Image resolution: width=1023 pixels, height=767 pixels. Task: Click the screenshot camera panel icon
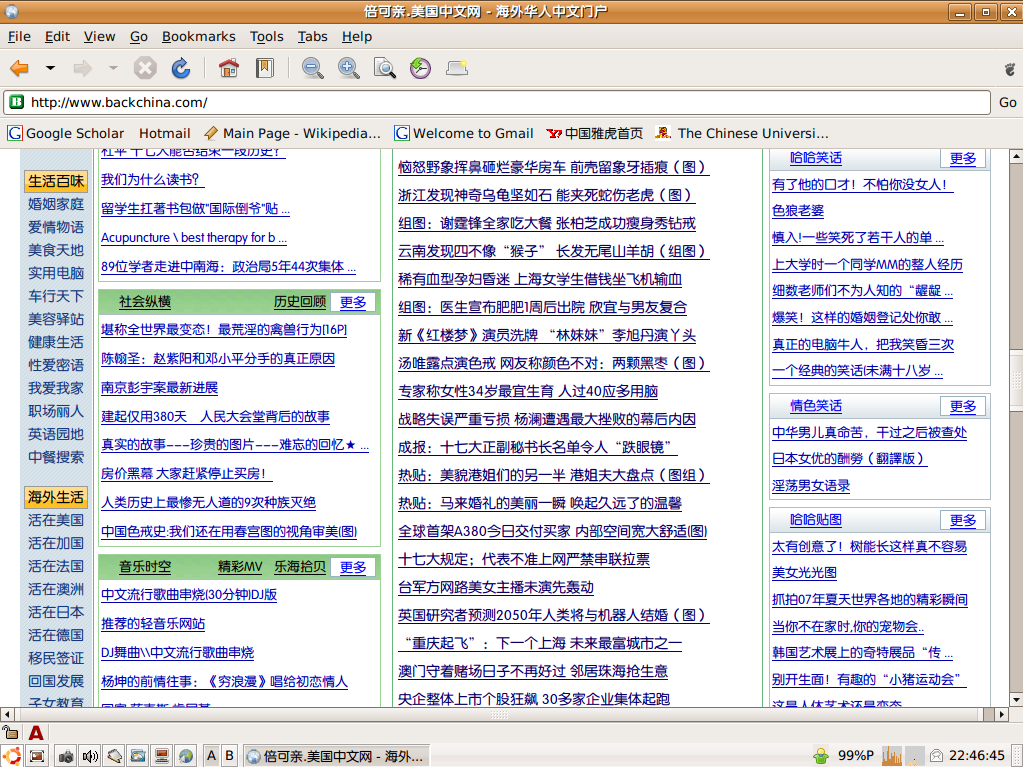[x=66, y=757]
